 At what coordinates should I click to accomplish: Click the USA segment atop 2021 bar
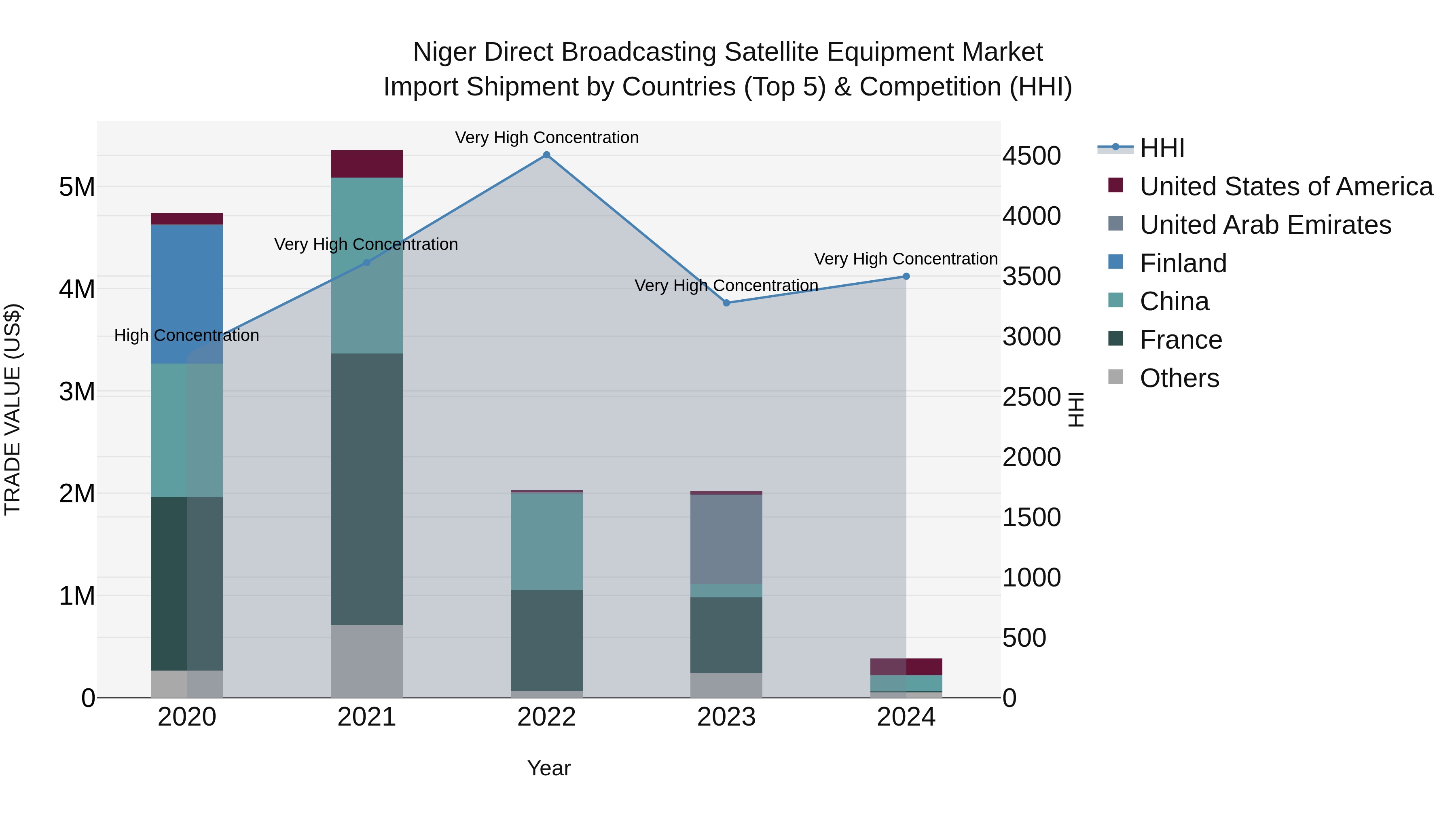click(x=366, y=164)
